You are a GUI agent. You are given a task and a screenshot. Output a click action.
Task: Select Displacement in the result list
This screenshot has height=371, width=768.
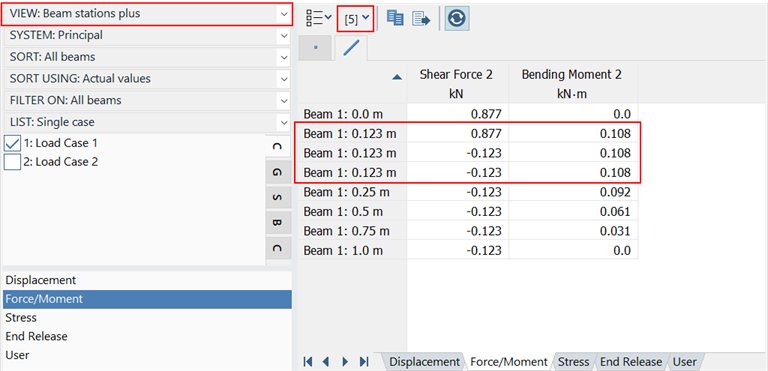(x=147, y=280)
